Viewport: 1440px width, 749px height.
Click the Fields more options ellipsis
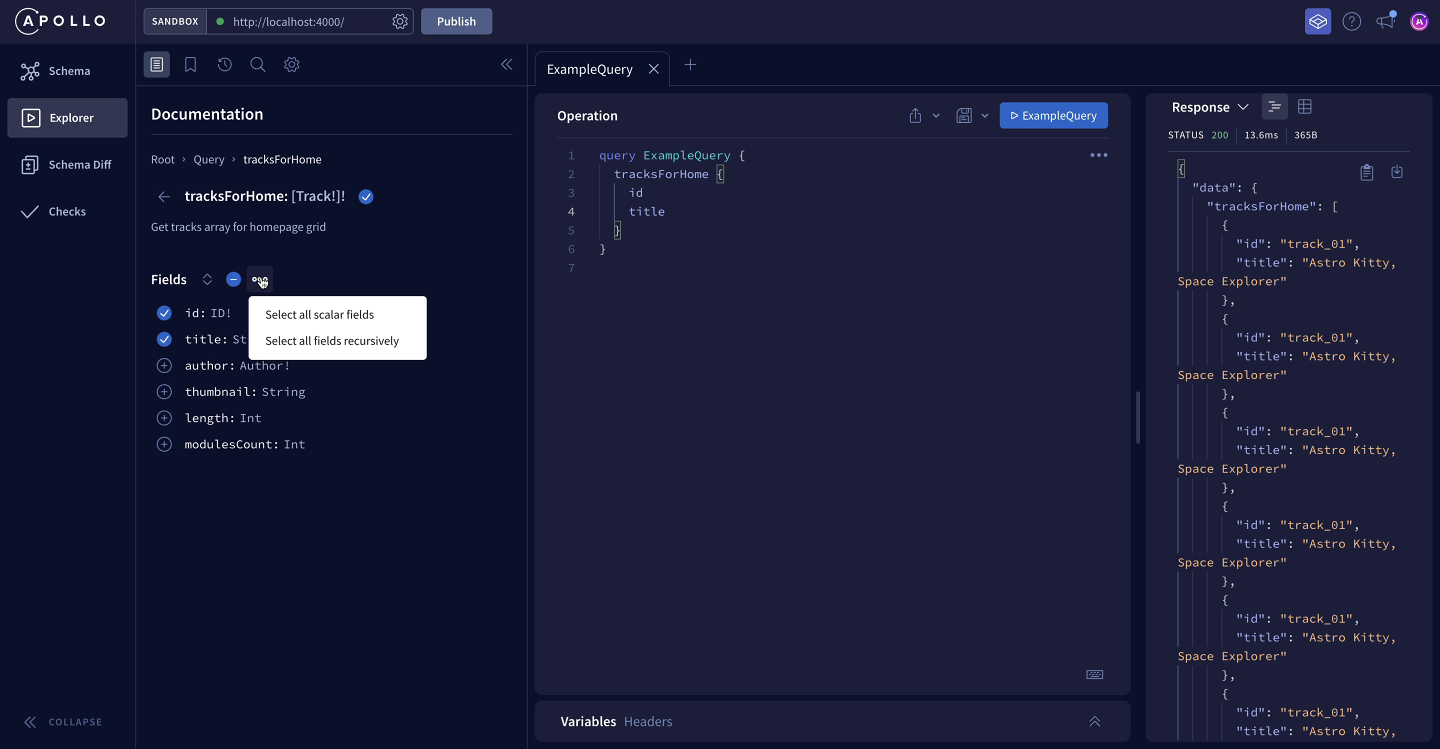click(259, 280)
